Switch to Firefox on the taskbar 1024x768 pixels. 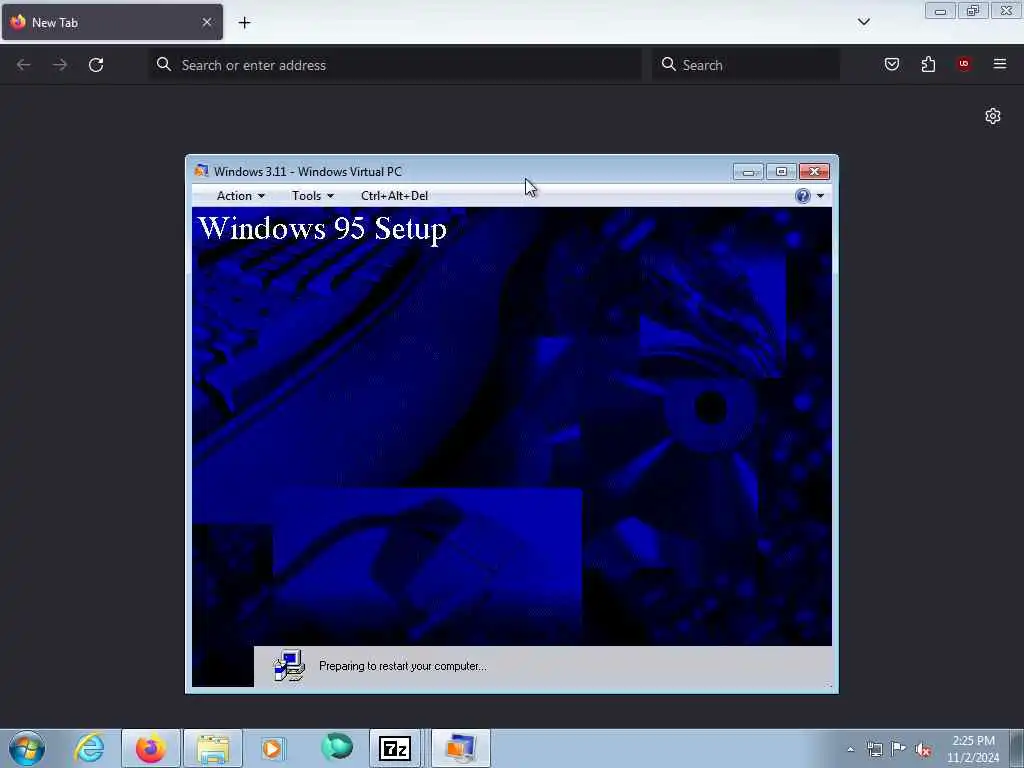coord(150,748)
